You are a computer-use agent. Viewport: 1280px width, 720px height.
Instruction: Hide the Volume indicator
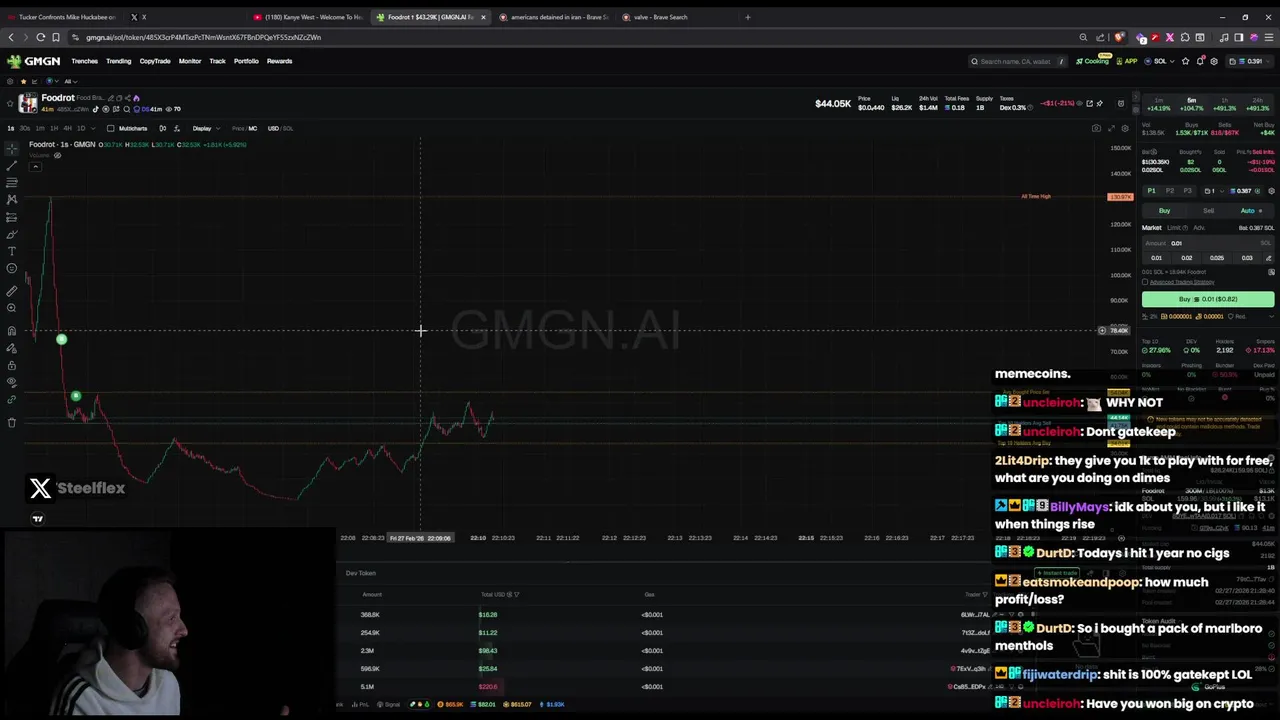click(57, 155)
